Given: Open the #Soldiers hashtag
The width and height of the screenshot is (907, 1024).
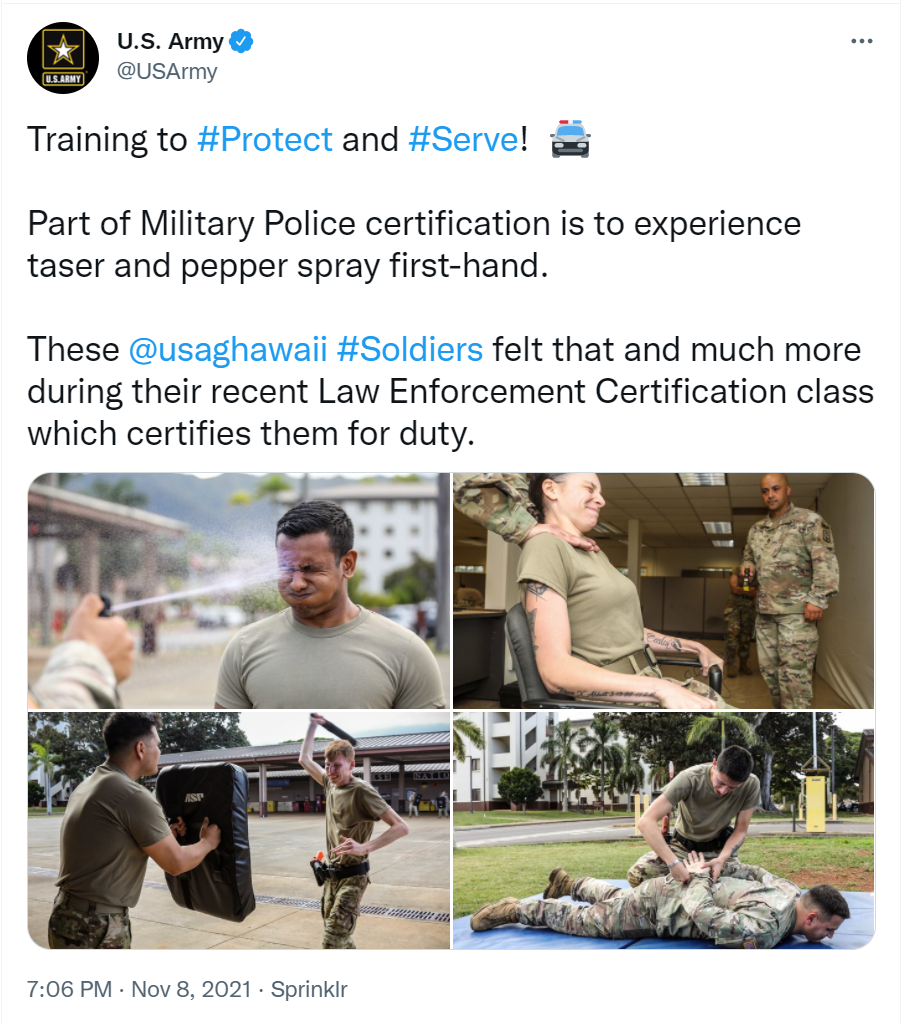Looking at the screenshot, I should 410,350.
